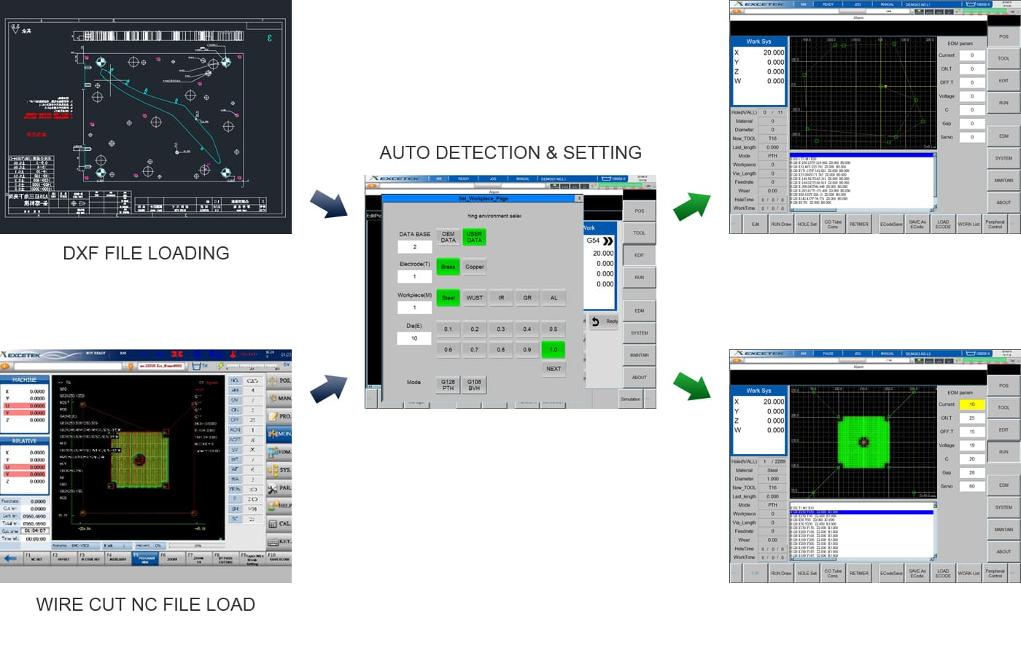This screenshot has height=656, width=1021.
Task: Select IR workpiece material in dialog
Action: coord(501,298)
